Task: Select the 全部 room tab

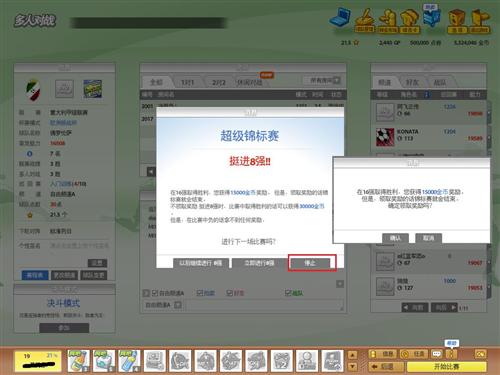Action: click(x=156, y=82)
